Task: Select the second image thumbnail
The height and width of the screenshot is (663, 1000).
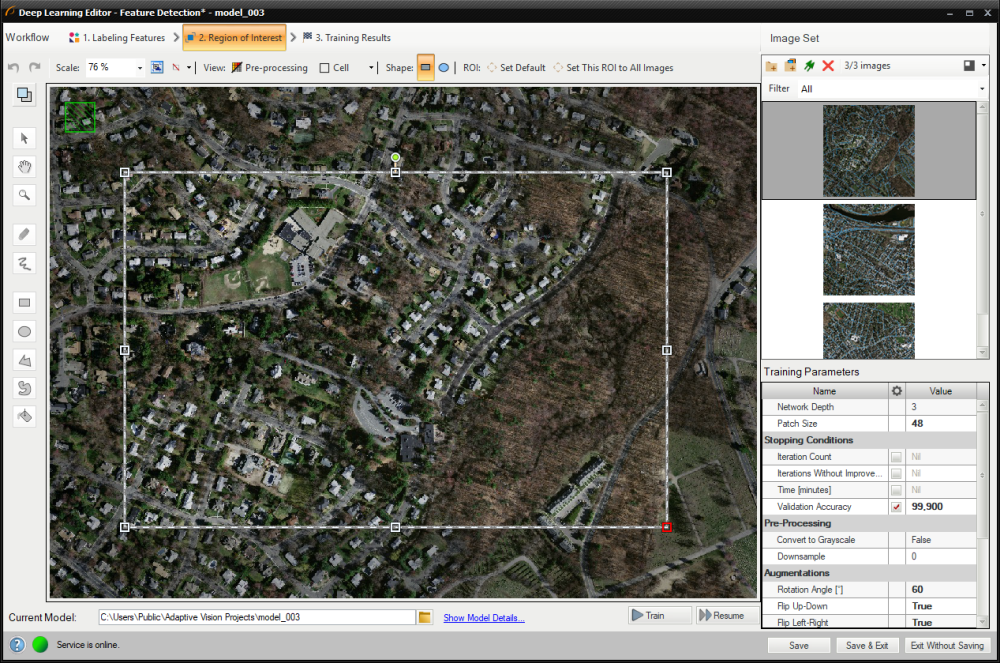Action: pos(868,250)
